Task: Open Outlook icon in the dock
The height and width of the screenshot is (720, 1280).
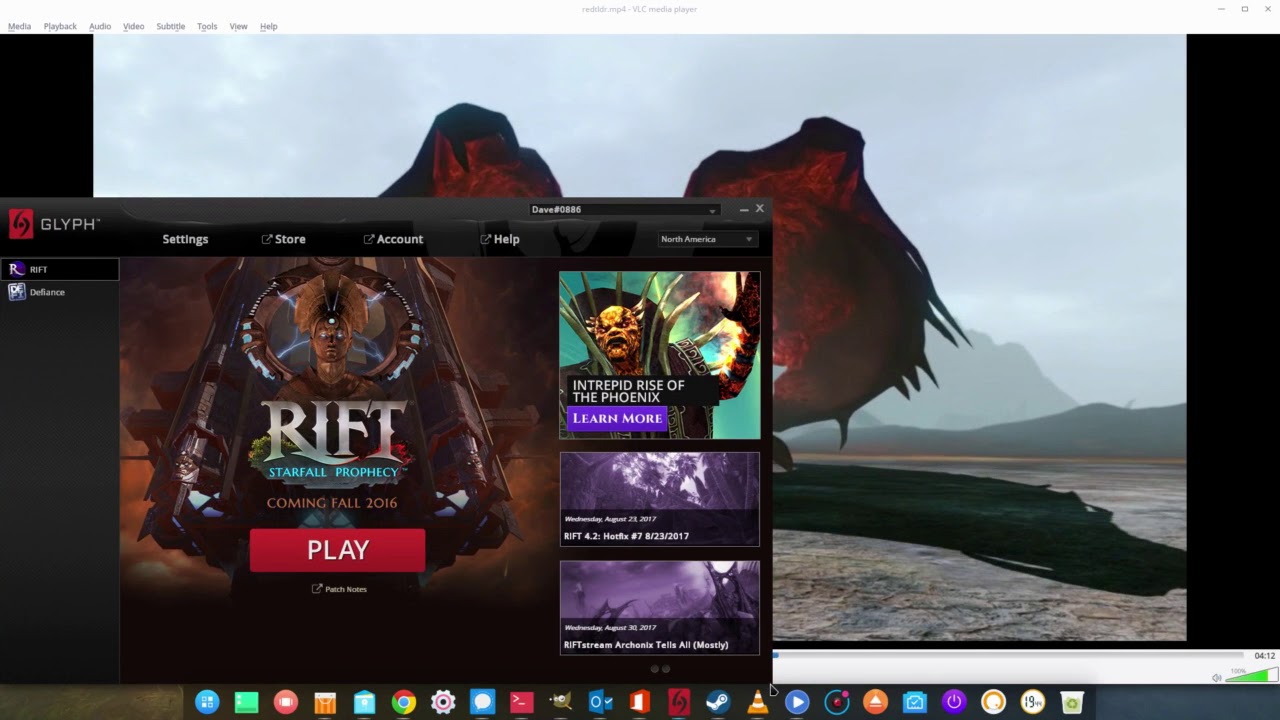Action: tap(600, 702)
